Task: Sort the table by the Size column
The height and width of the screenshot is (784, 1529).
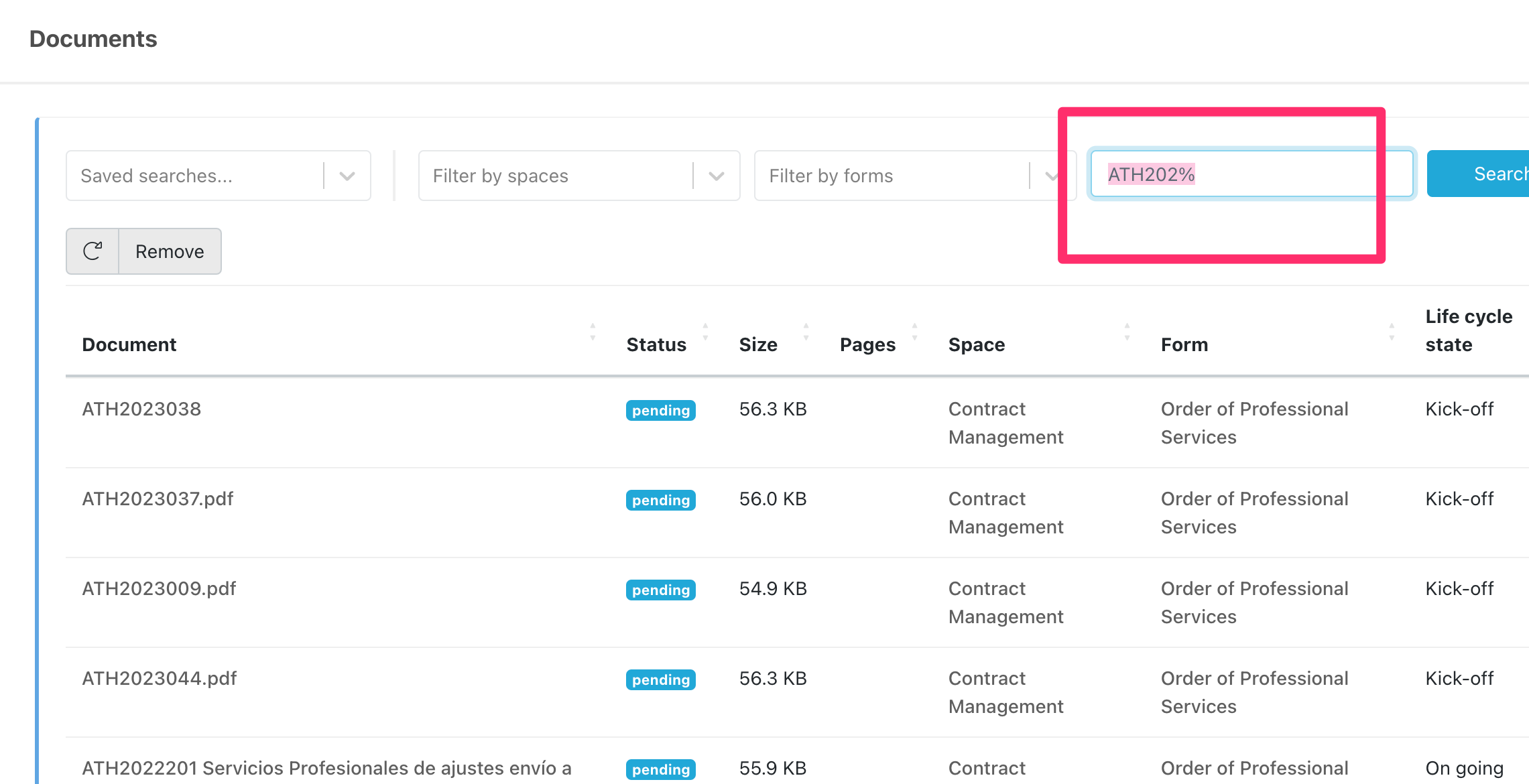Action: tap(806, 332)
